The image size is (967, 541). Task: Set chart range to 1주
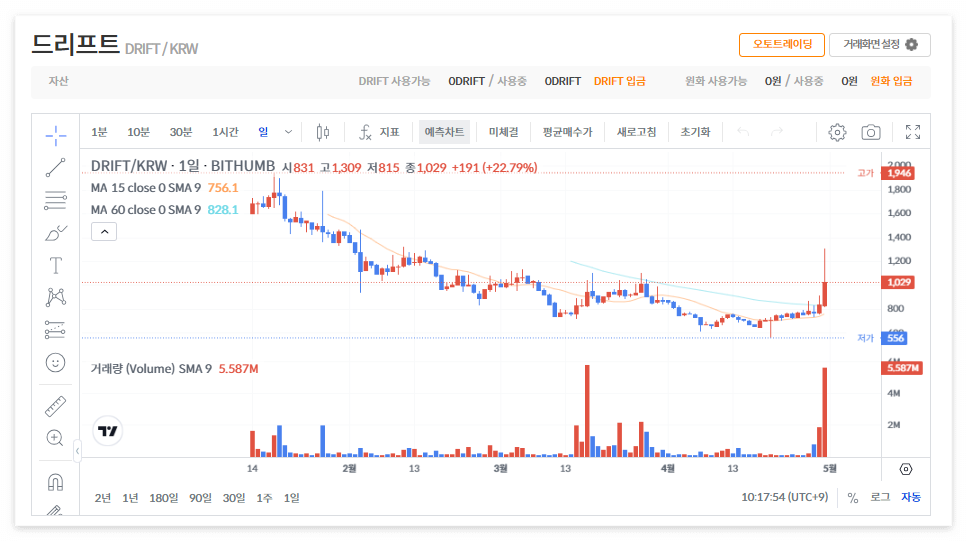tap(264, 498)
